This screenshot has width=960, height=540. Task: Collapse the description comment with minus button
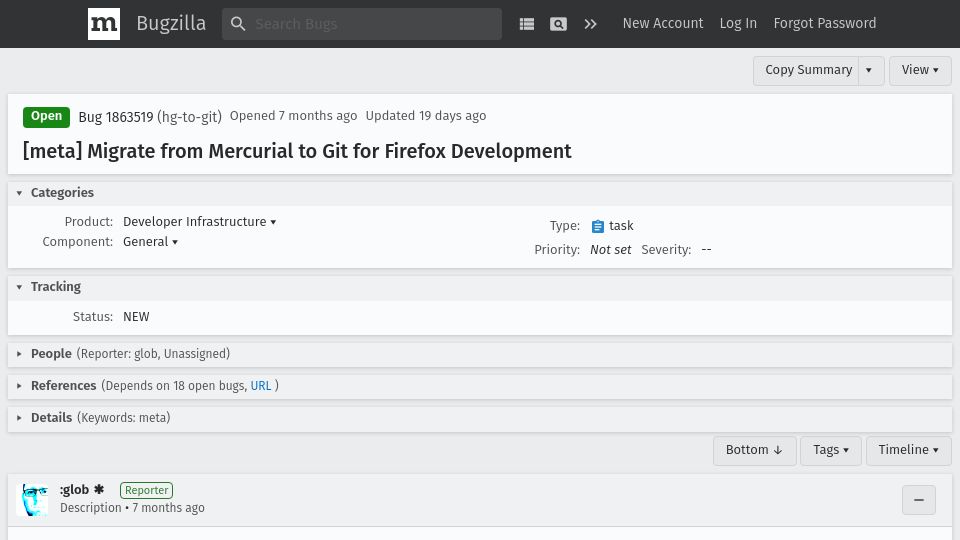pos(918,500)
